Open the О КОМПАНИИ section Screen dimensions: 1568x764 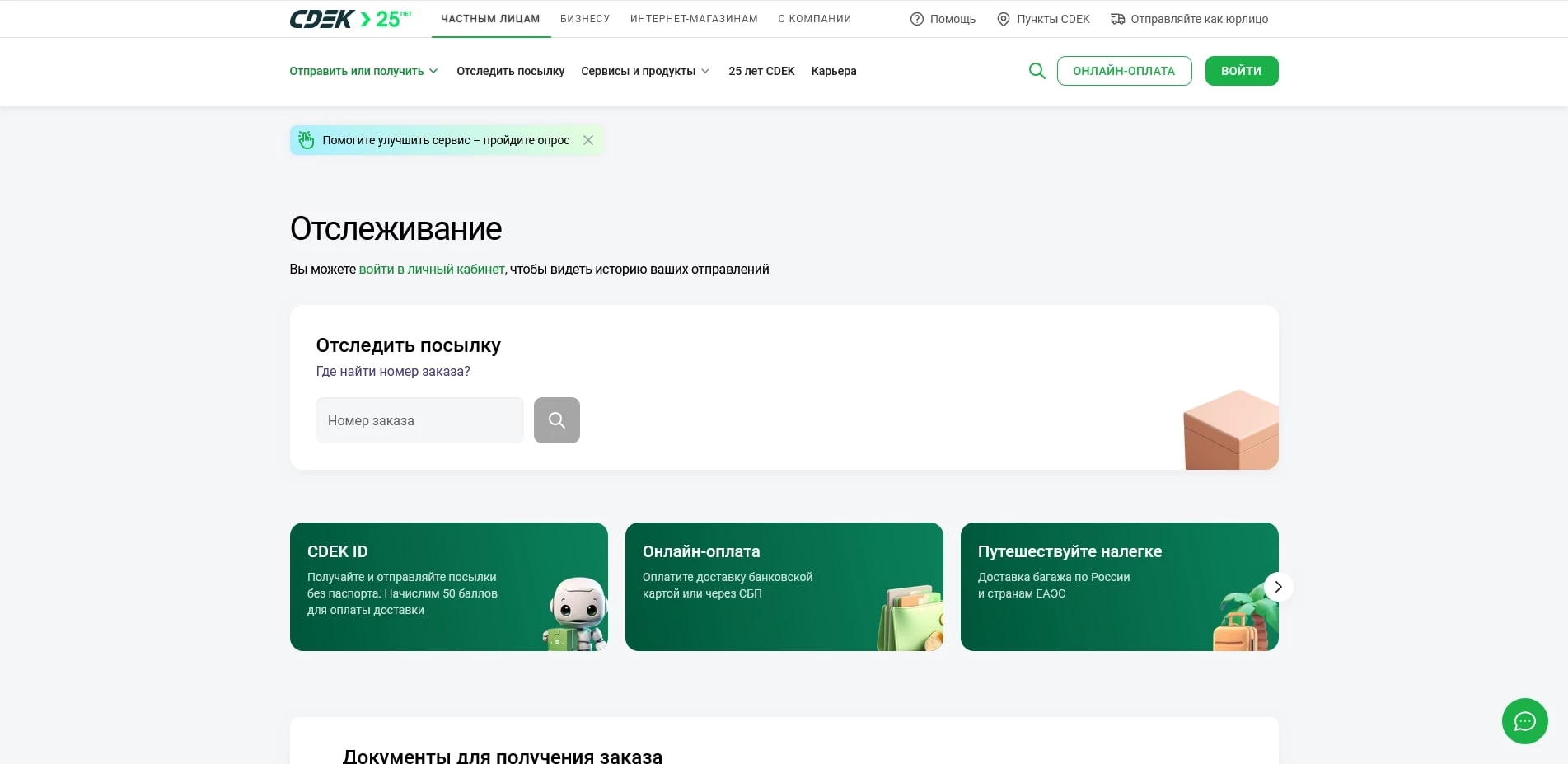pos(814,18)
